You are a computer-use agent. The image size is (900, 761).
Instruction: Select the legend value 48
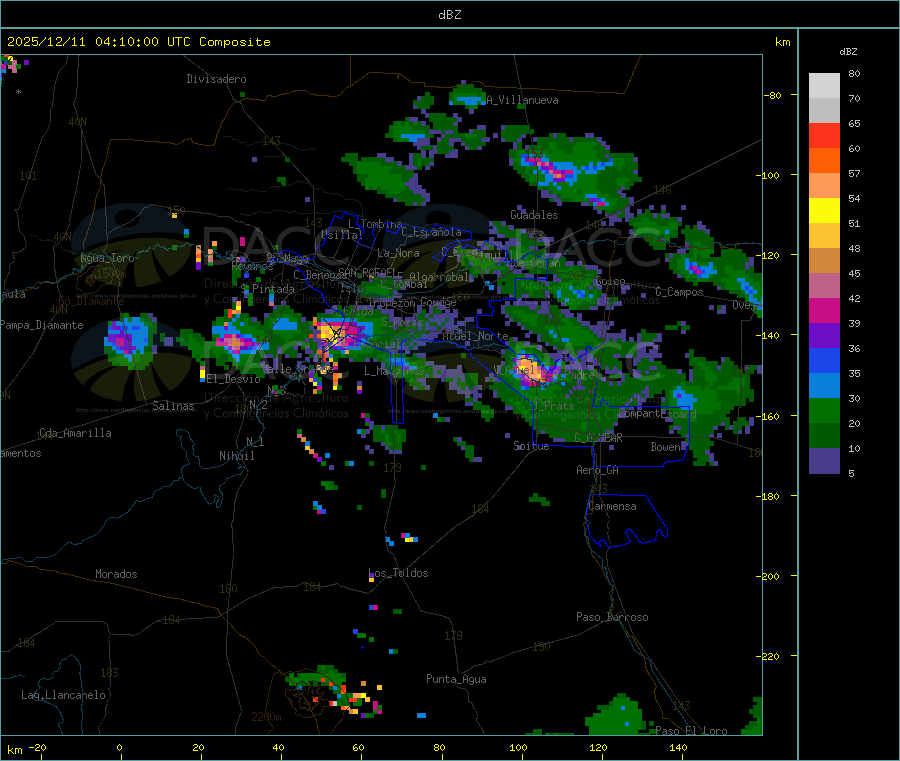point(854,249)
